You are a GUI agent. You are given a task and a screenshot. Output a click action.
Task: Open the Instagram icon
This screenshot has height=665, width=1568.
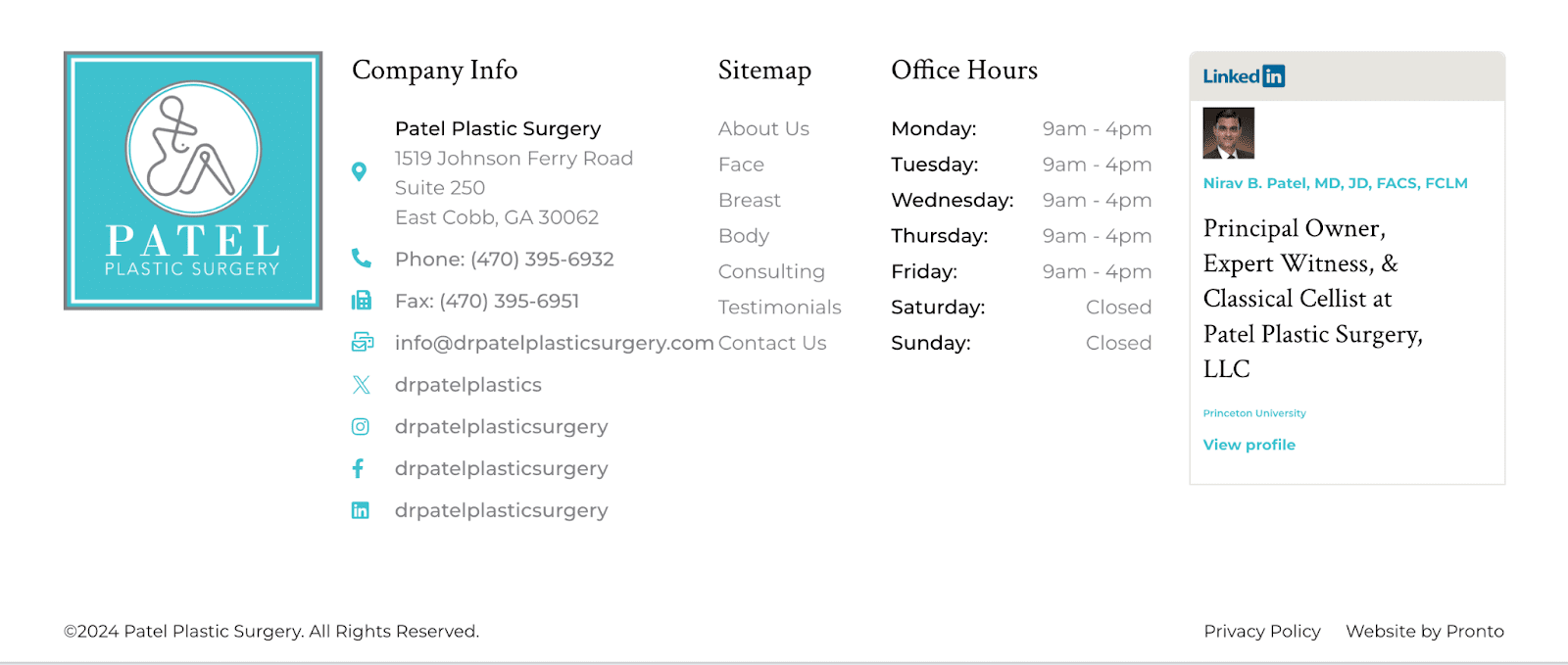pos(361,427)
